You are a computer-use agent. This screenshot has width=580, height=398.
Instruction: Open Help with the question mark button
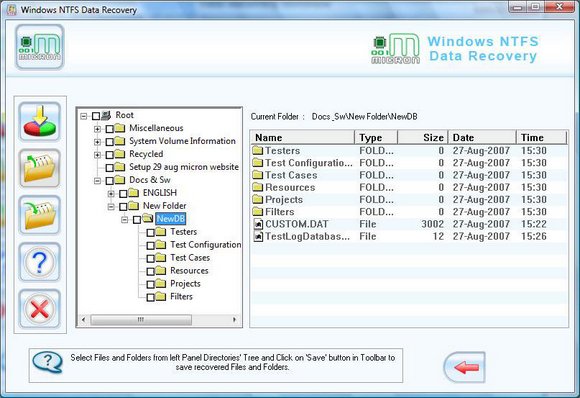[40, 262]
